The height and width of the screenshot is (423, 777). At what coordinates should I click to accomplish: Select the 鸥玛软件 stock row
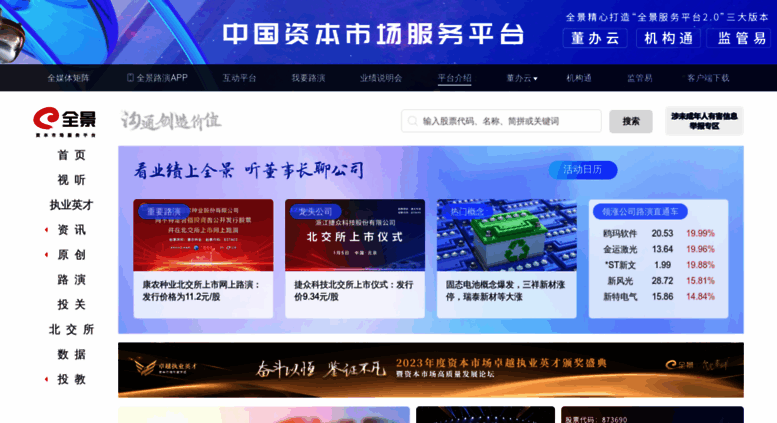coord(659,233)
